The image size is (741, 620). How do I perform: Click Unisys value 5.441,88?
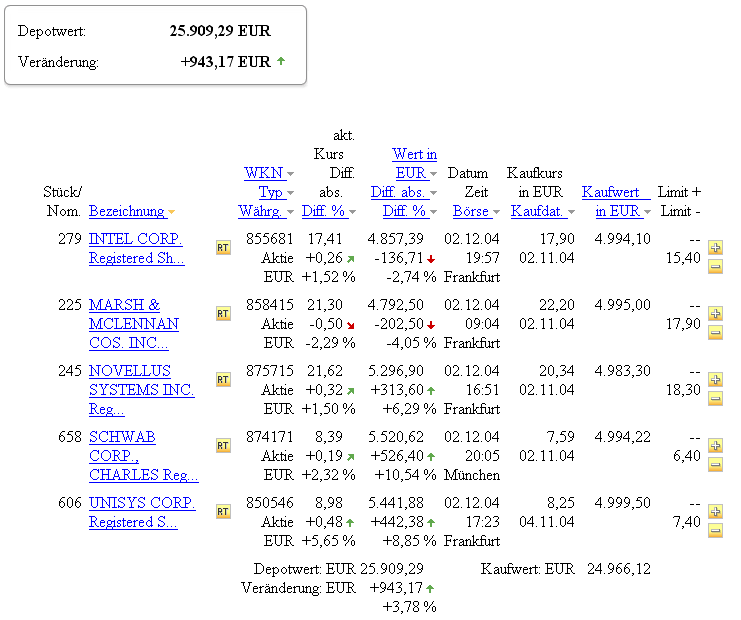[x=396, y=503]
